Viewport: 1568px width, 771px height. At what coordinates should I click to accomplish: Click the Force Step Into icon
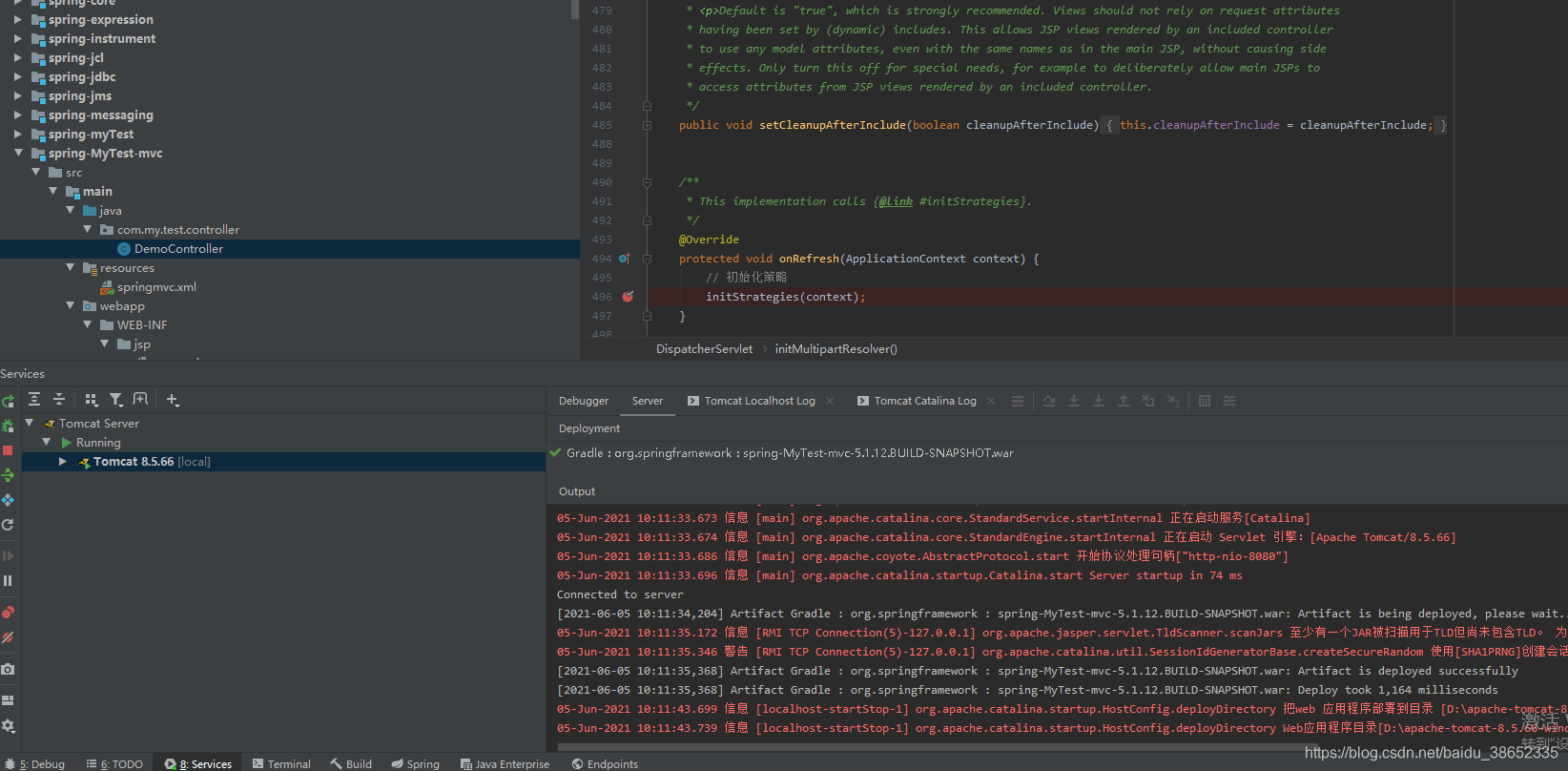tap(1099, 401)
